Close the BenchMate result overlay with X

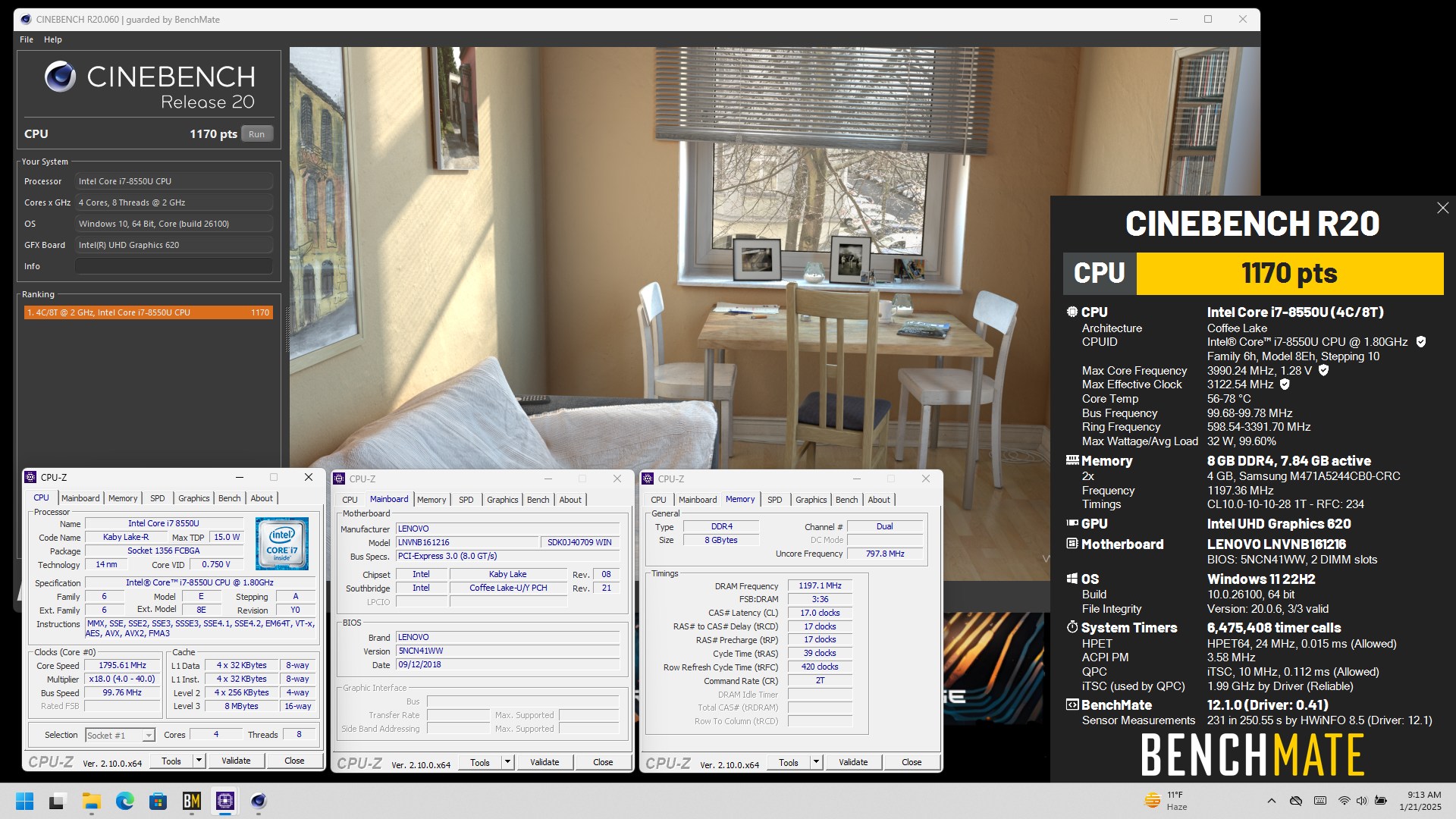point(1442,208)
